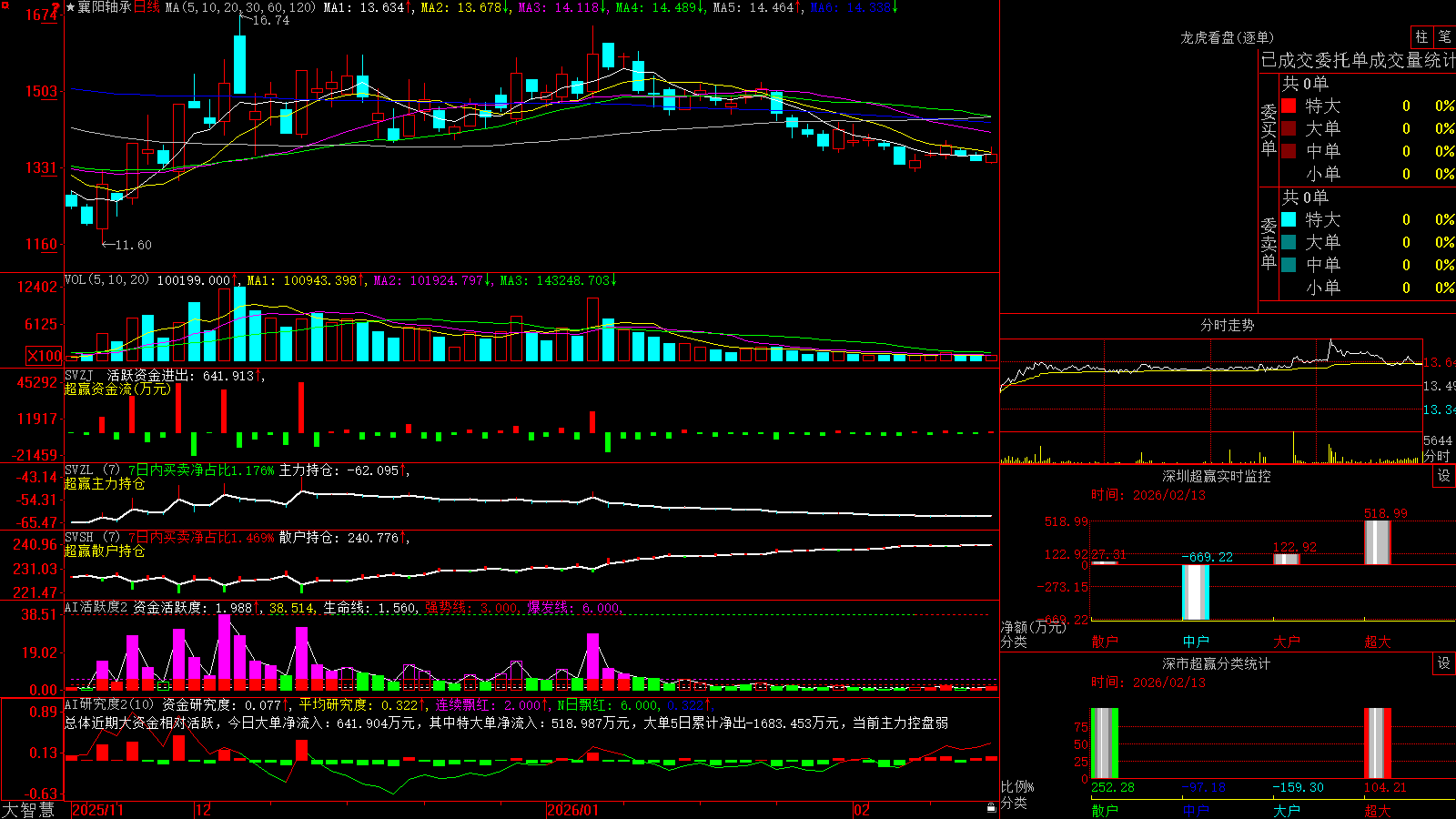Click the 襄阳轴承 stock name
The width and height of the screenshot is (1456, 819).
point(105,7)
